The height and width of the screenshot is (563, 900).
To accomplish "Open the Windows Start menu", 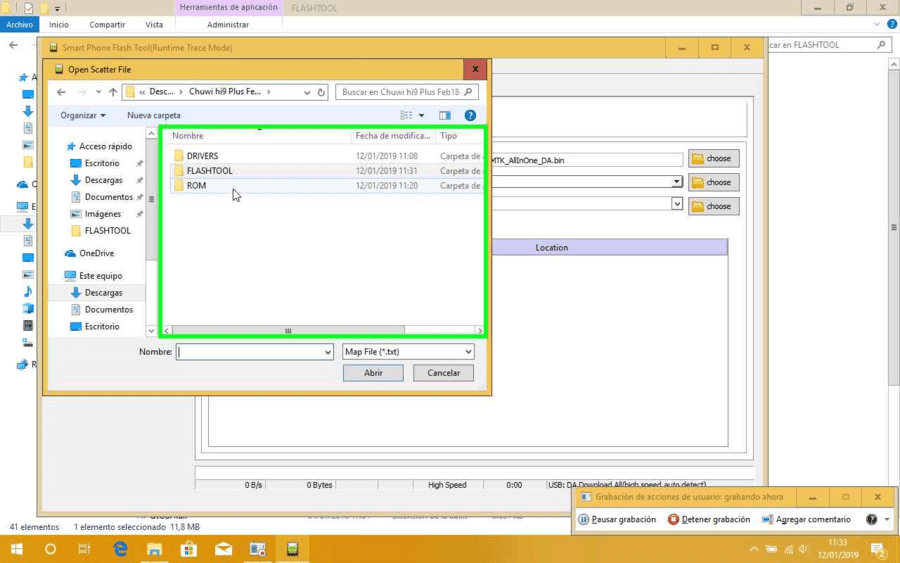I will coord(17,549).
